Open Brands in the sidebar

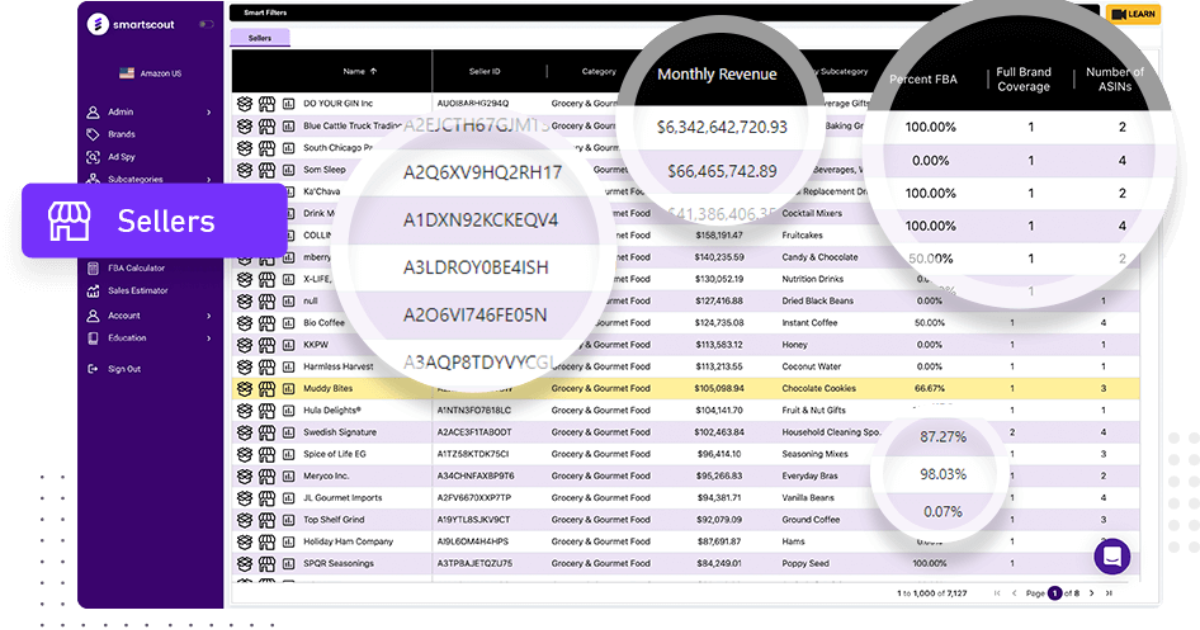121,134
